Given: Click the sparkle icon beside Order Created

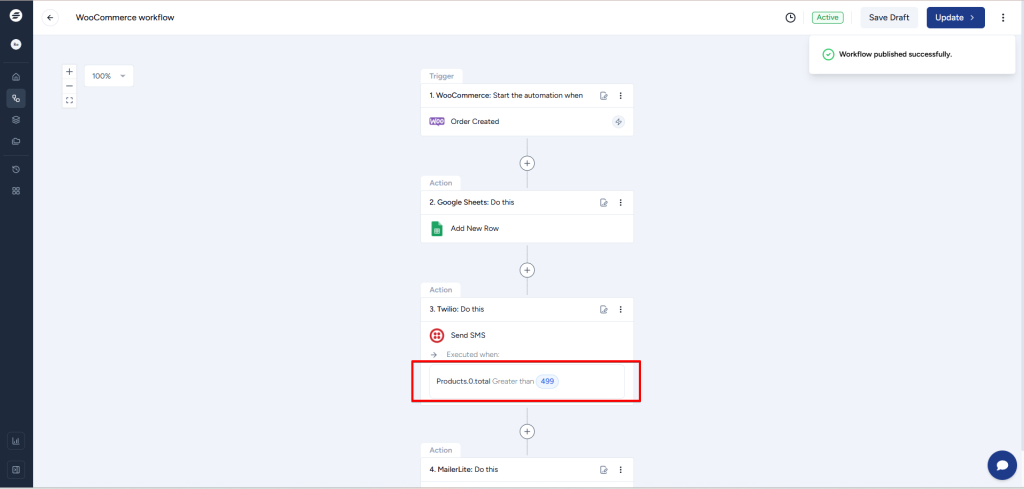Looking at the screenshot, I should click(x=618, y=122).
